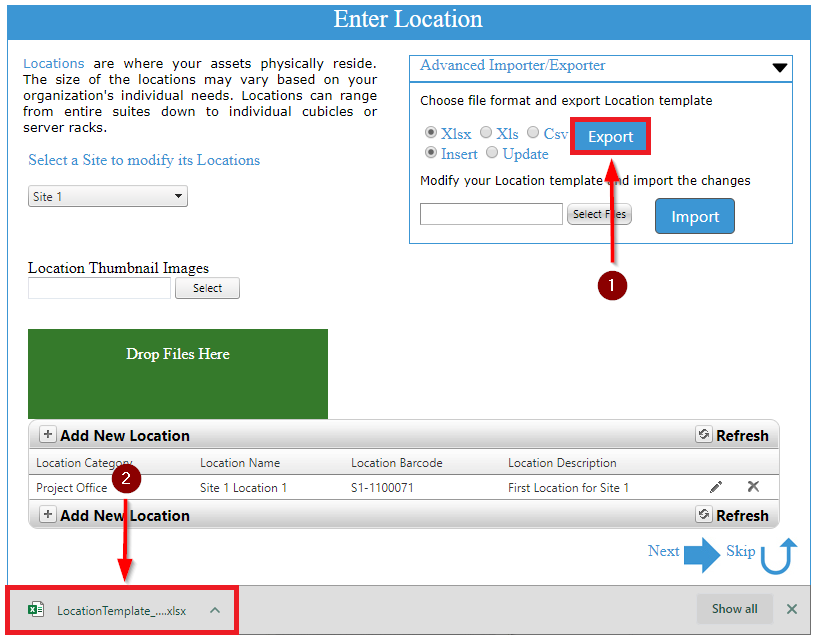
Task: Click the top Refresh icon
Action: pos(703,434)
